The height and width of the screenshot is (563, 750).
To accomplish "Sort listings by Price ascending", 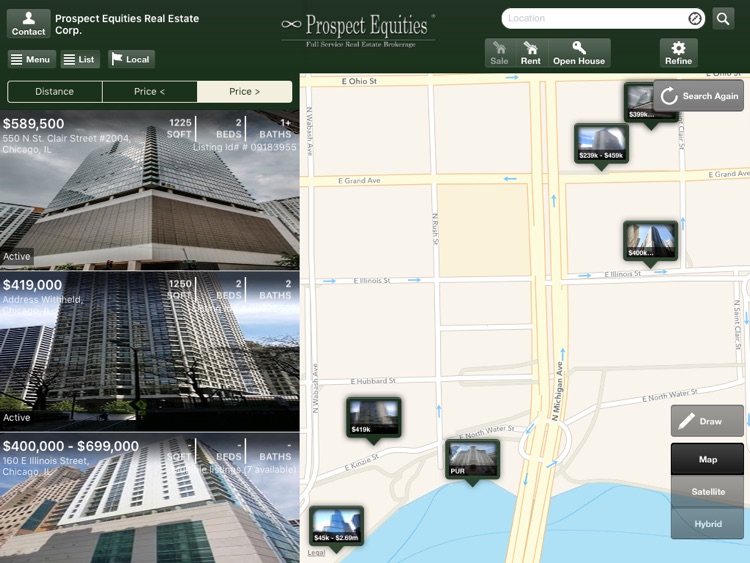I will click(x=149, y=91).
